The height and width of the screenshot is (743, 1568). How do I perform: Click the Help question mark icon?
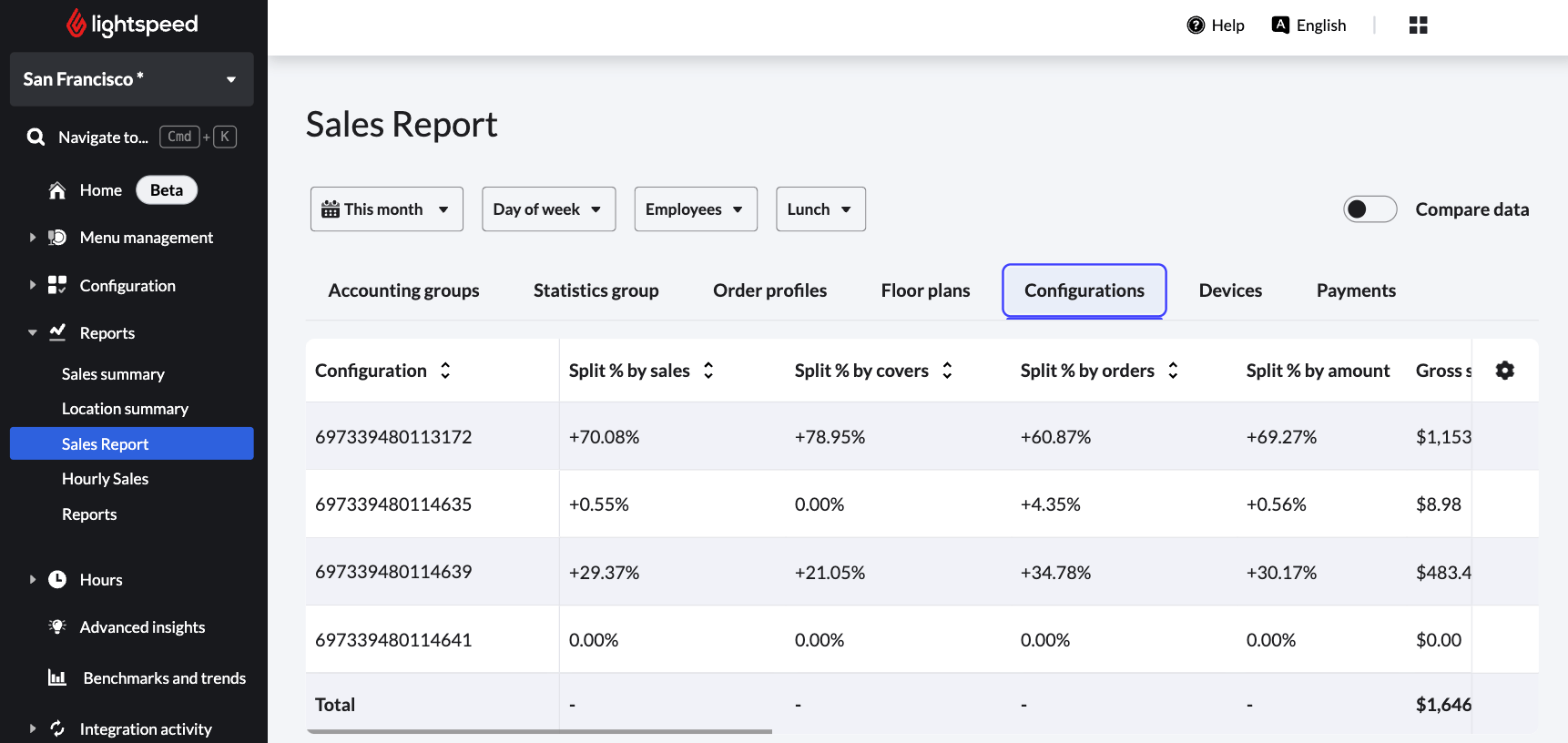[x=1196, y=25]
